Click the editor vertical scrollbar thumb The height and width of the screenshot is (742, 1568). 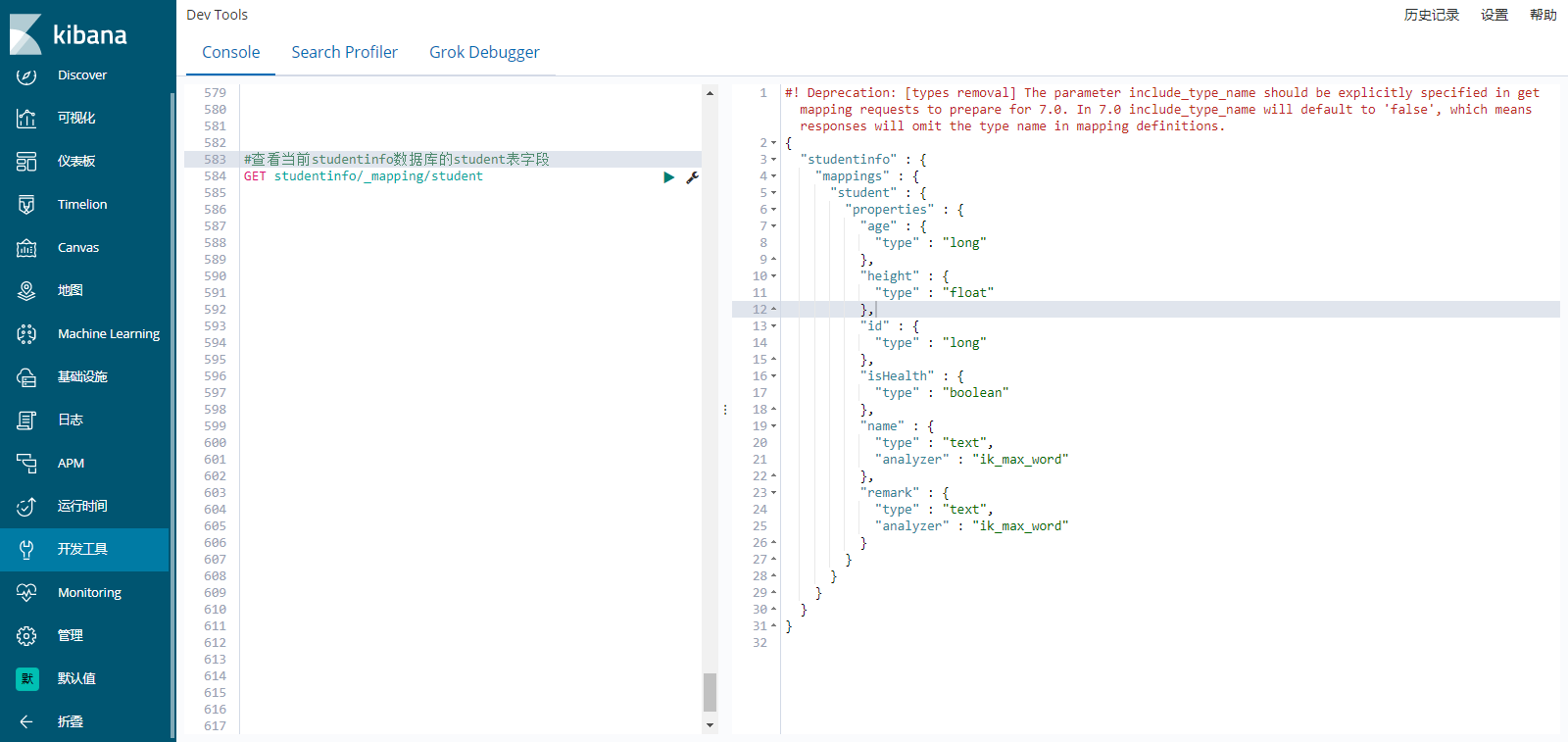[x=710, y=692]
